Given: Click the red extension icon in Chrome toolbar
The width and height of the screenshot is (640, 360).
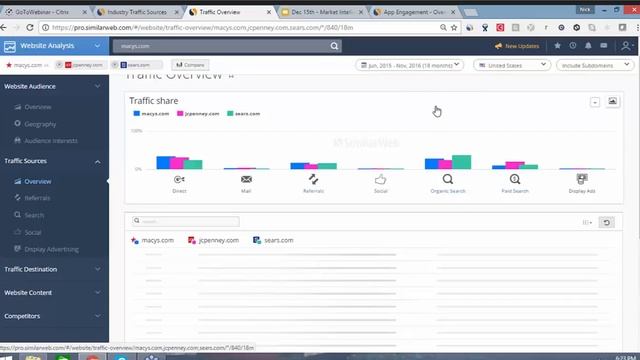Looking at the screenshot, I should click(500, 27).
